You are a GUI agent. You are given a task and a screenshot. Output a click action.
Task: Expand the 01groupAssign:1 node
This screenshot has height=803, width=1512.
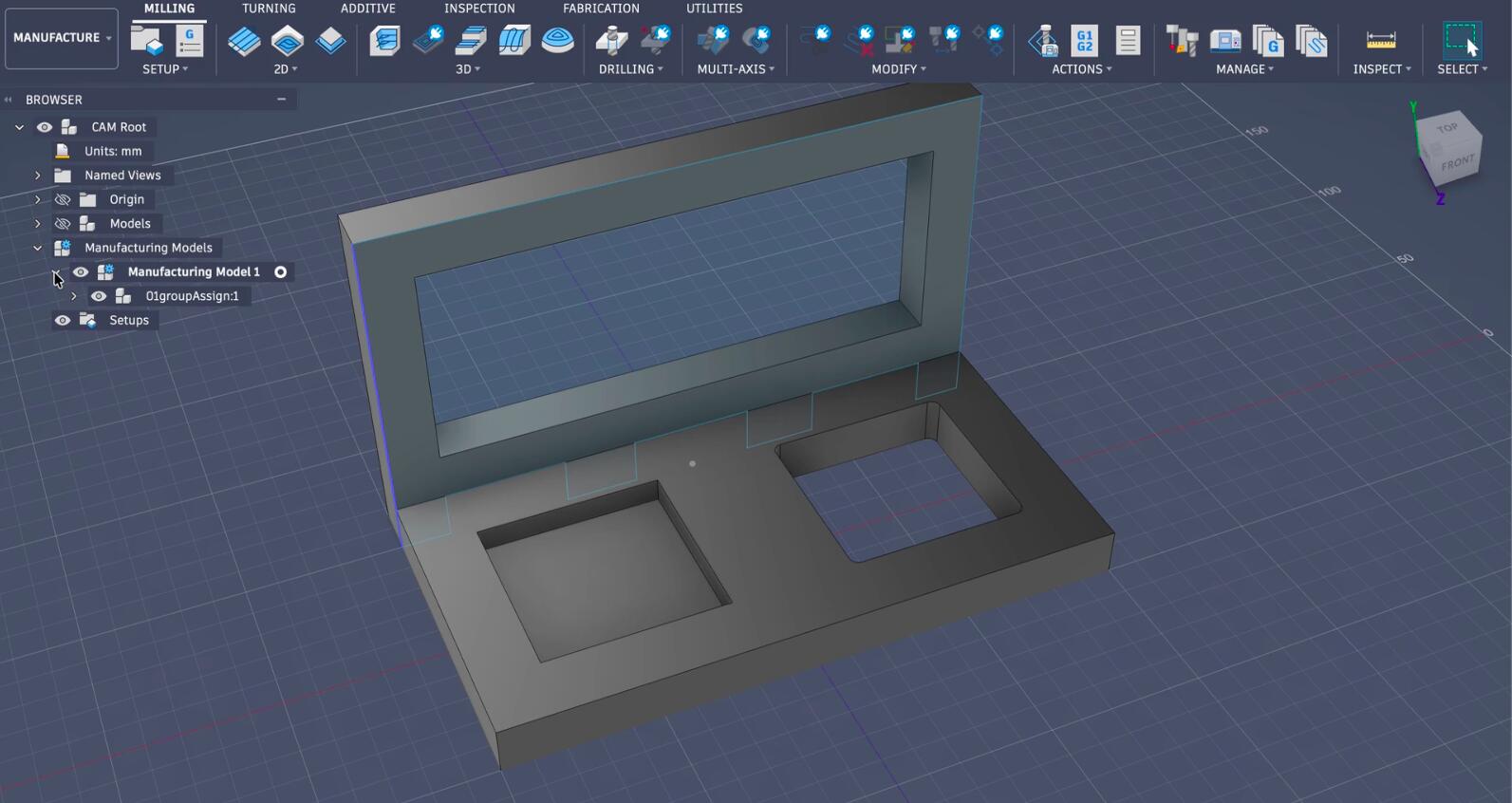(74, 296)
